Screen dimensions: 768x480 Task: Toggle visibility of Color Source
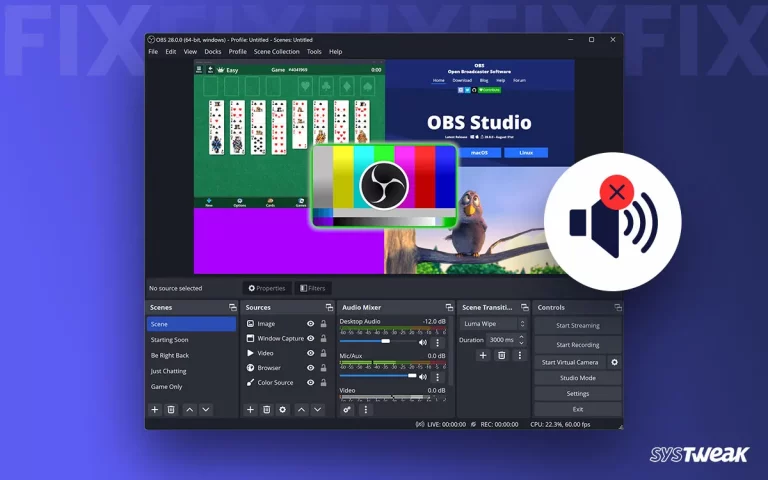(311, 383)
